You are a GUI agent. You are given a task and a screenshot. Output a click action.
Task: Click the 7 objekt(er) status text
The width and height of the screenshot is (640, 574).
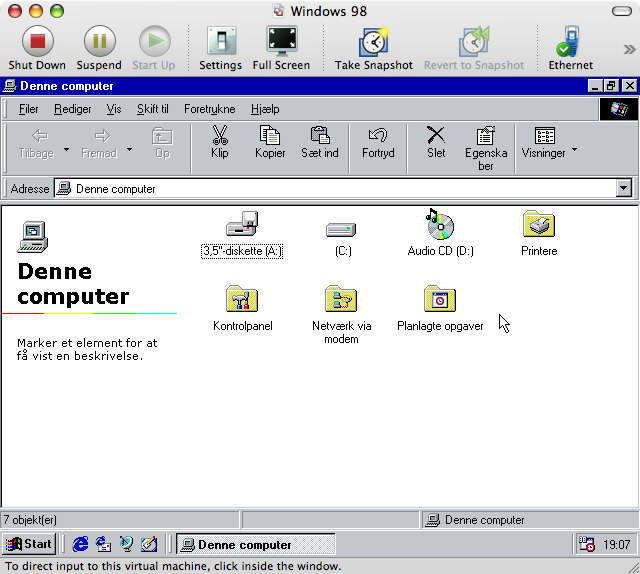tap(30, 520)
